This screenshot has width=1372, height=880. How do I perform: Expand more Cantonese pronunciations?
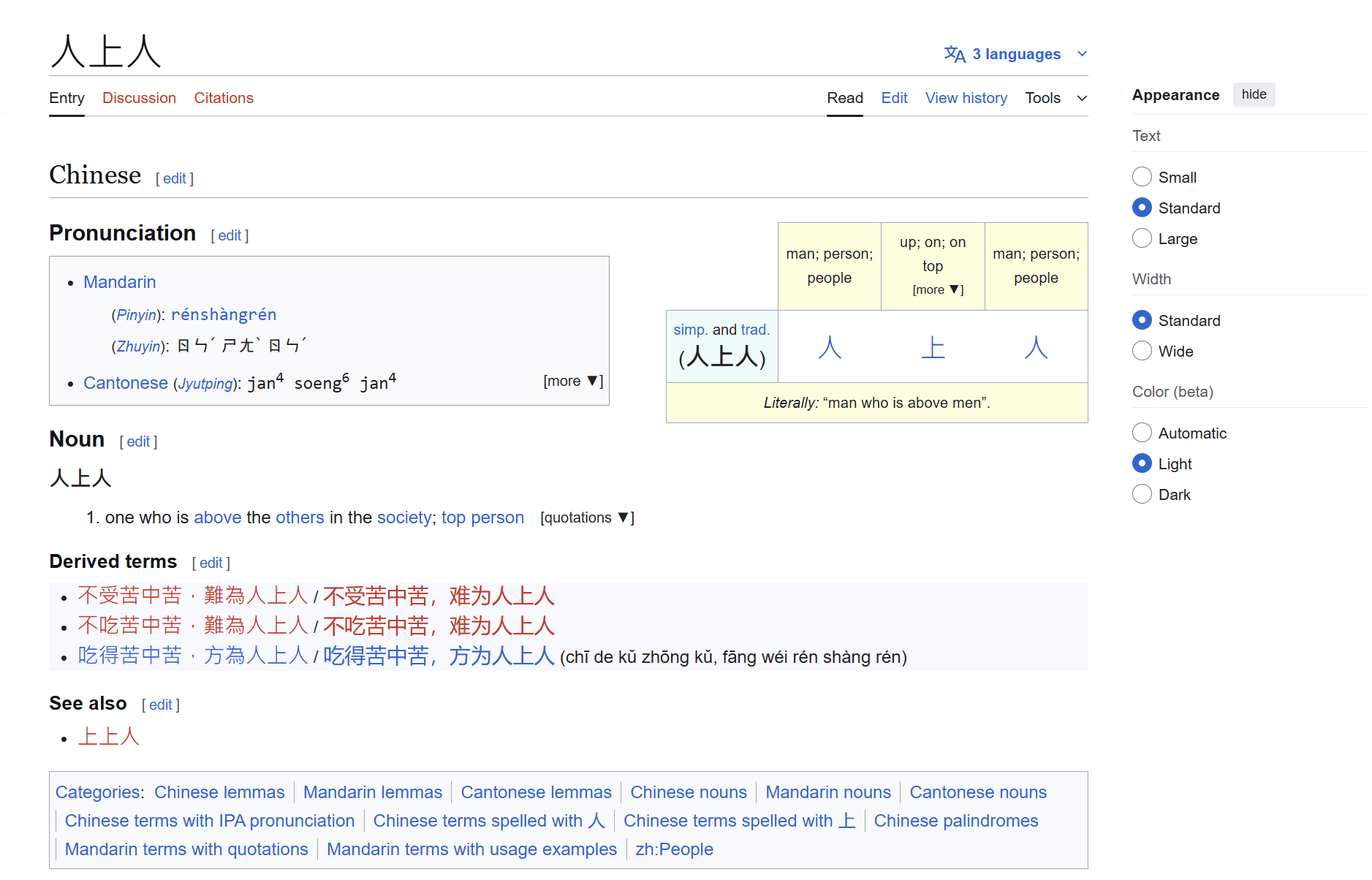click(573, 381)
